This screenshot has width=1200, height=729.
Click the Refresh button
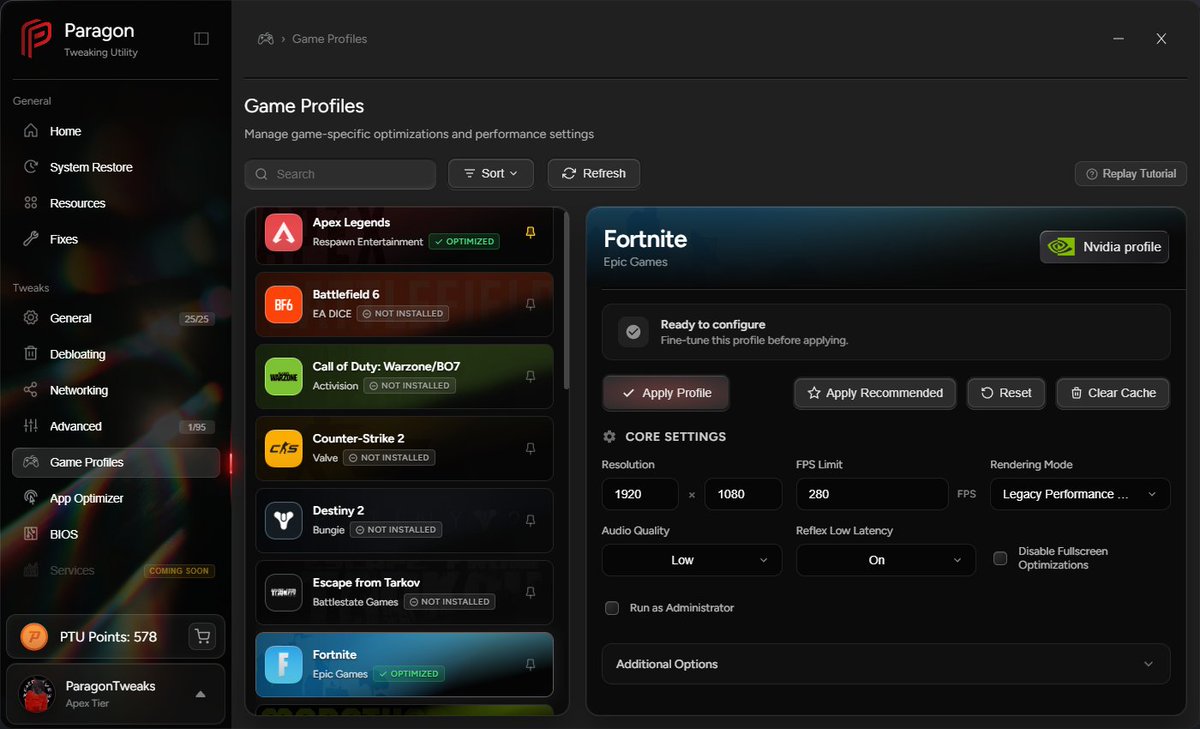594,173
